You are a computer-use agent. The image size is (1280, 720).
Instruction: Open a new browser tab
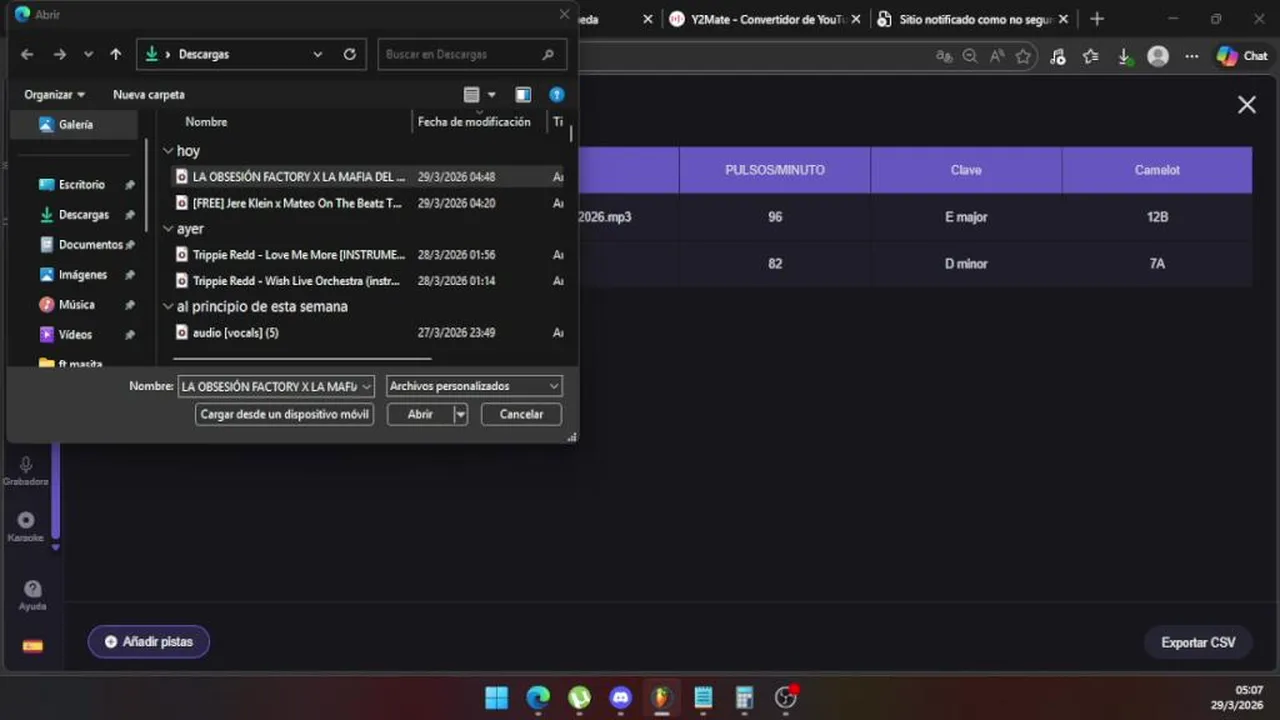click(1097, 19)
